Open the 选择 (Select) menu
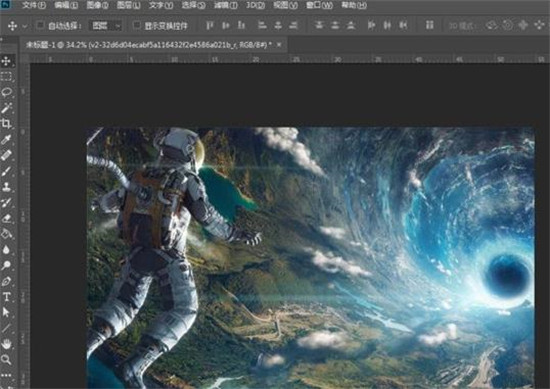The image size is (550, 389). 194,5
